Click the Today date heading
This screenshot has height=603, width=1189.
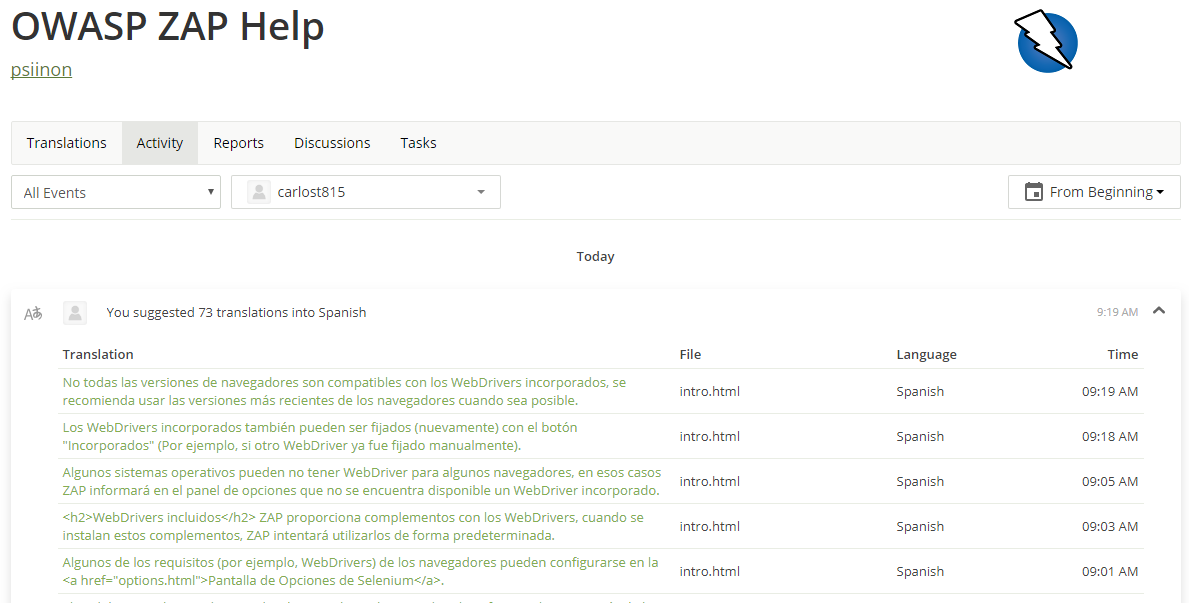coord(595,256)
